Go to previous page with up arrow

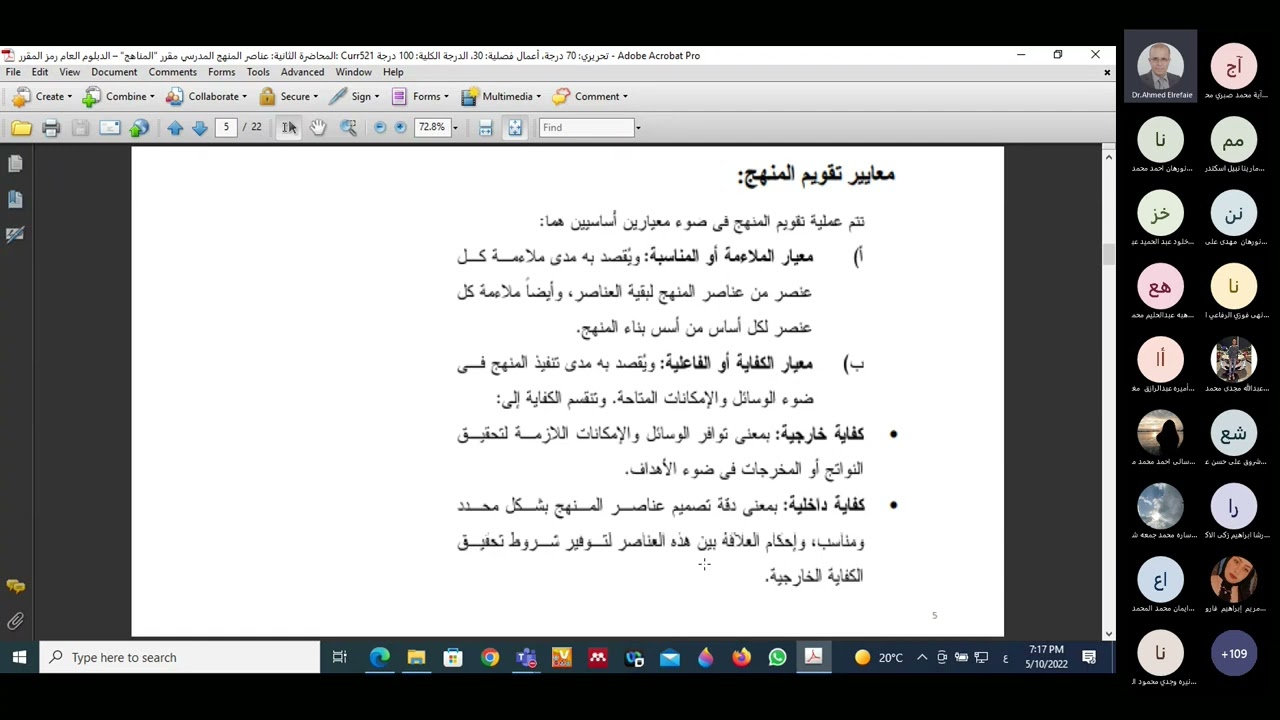pos(175,128)
